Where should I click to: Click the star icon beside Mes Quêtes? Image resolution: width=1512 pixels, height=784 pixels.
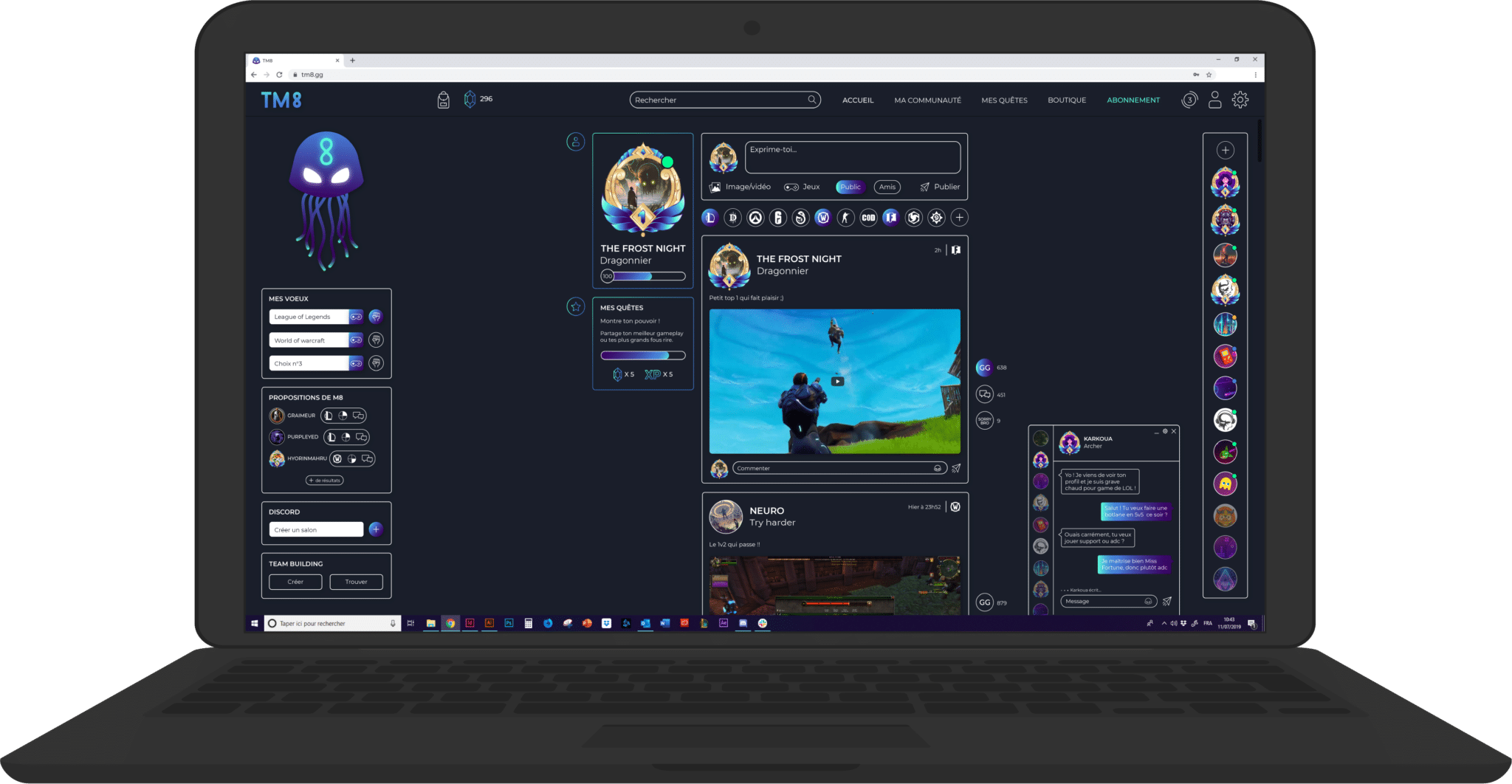(576, 306)
